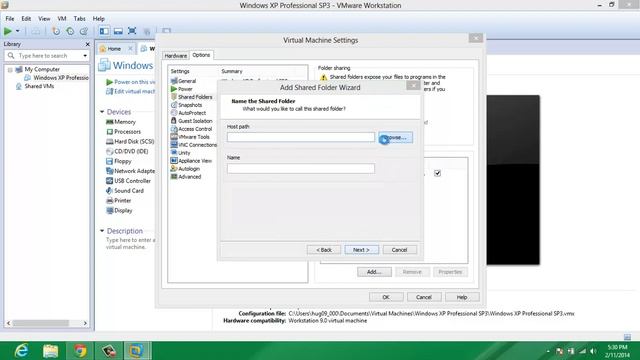Image resolution: width=640 pixels, height=360 pixels.
Task: Click the revert to snapshot toolbar icon
Action: pos(70,31)
